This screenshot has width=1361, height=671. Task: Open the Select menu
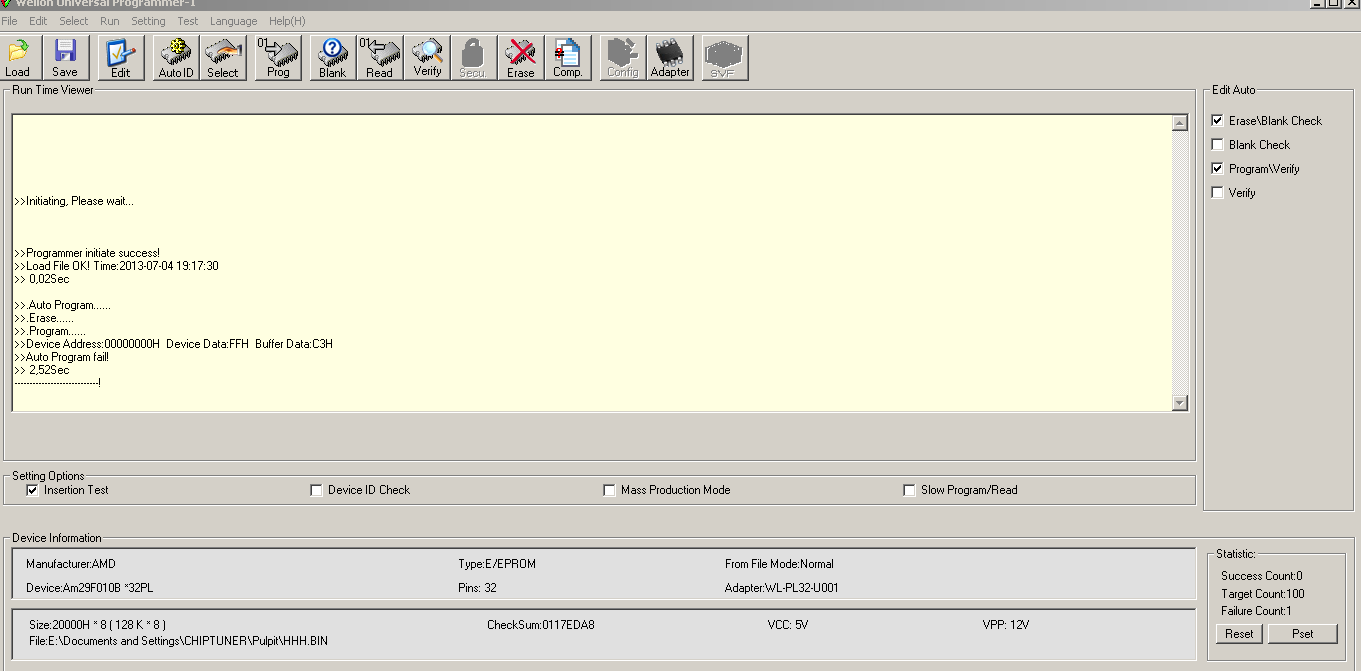point(74,21)
